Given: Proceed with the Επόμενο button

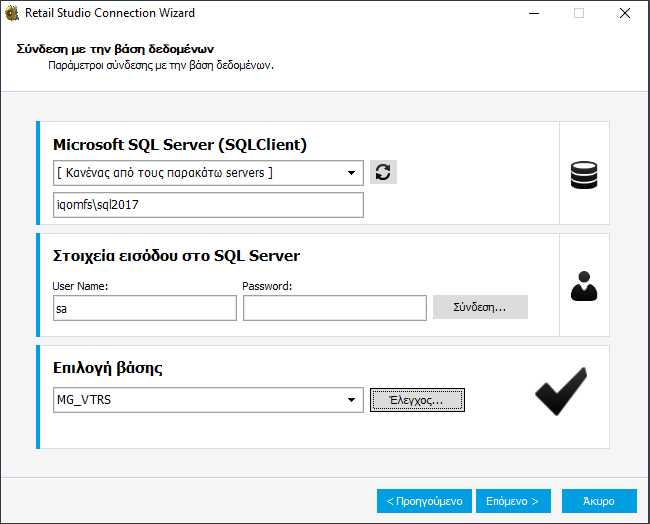Looking at the screenshot, I should click(514, 500).
